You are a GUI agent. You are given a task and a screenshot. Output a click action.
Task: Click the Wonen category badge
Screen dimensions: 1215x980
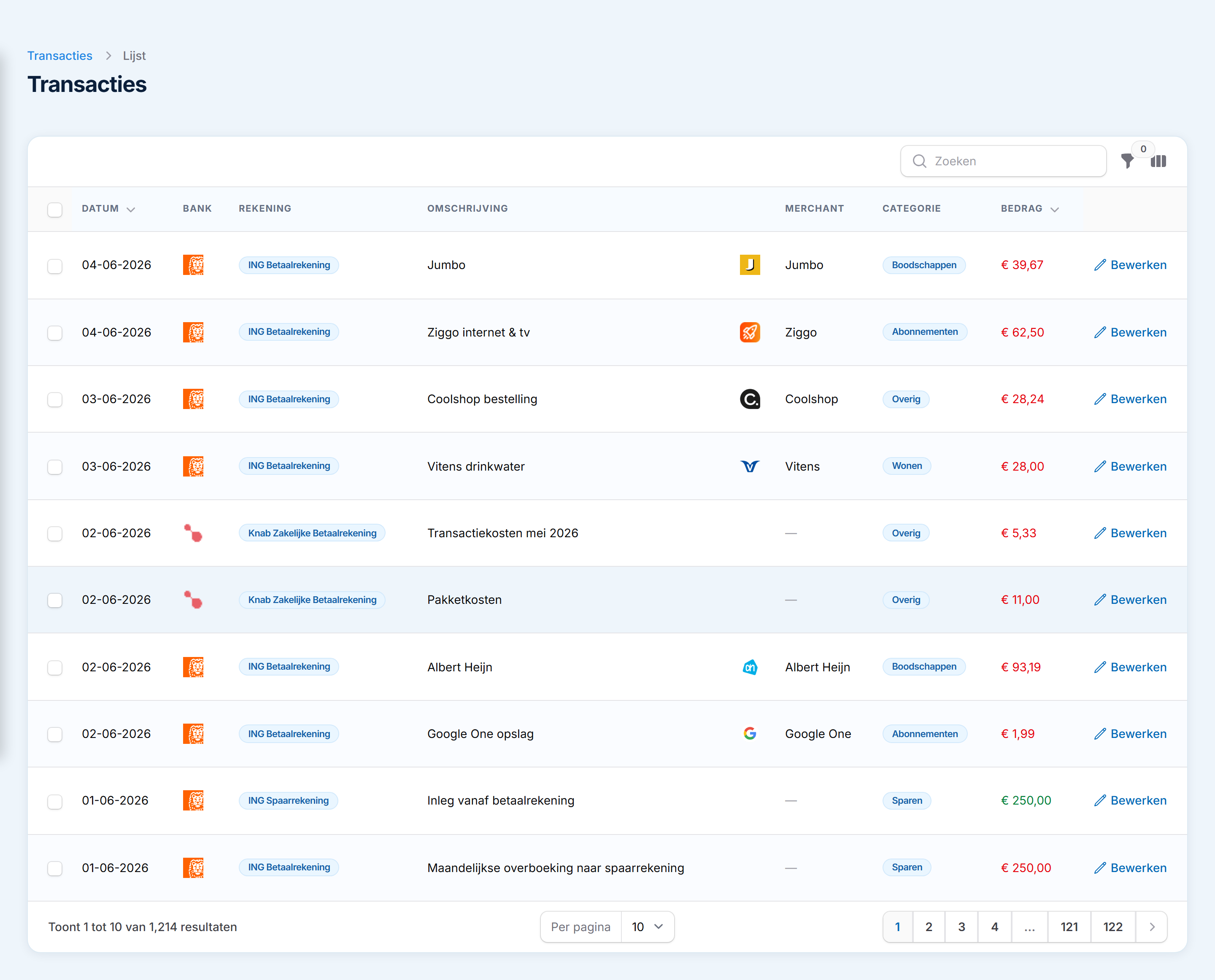(x=907, y=466)
